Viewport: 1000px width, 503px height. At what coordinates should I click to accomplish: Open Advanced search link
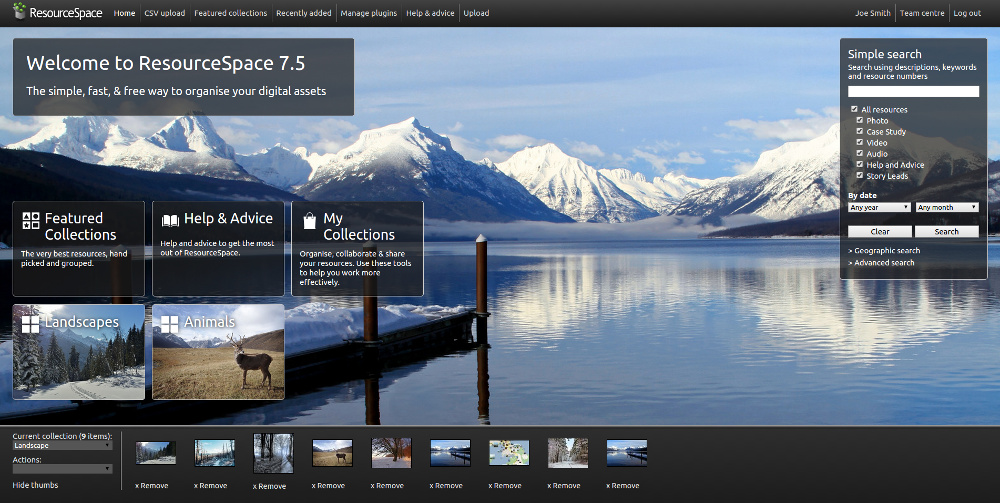pyautogui.click(x=881, y=263)
